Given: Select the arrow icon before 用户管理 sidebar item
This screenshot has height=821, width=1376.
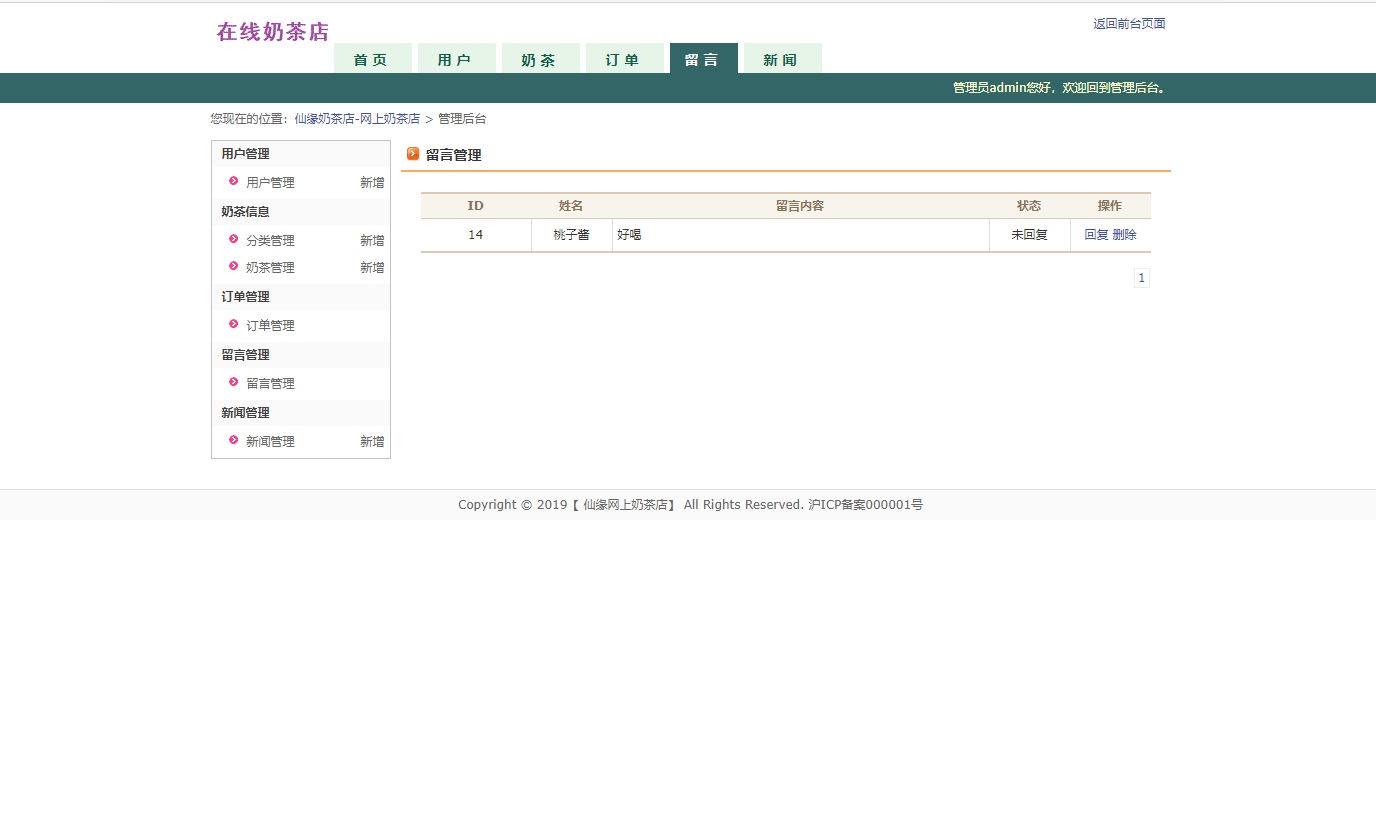Looking at the screenshot, I should (233, 182).
